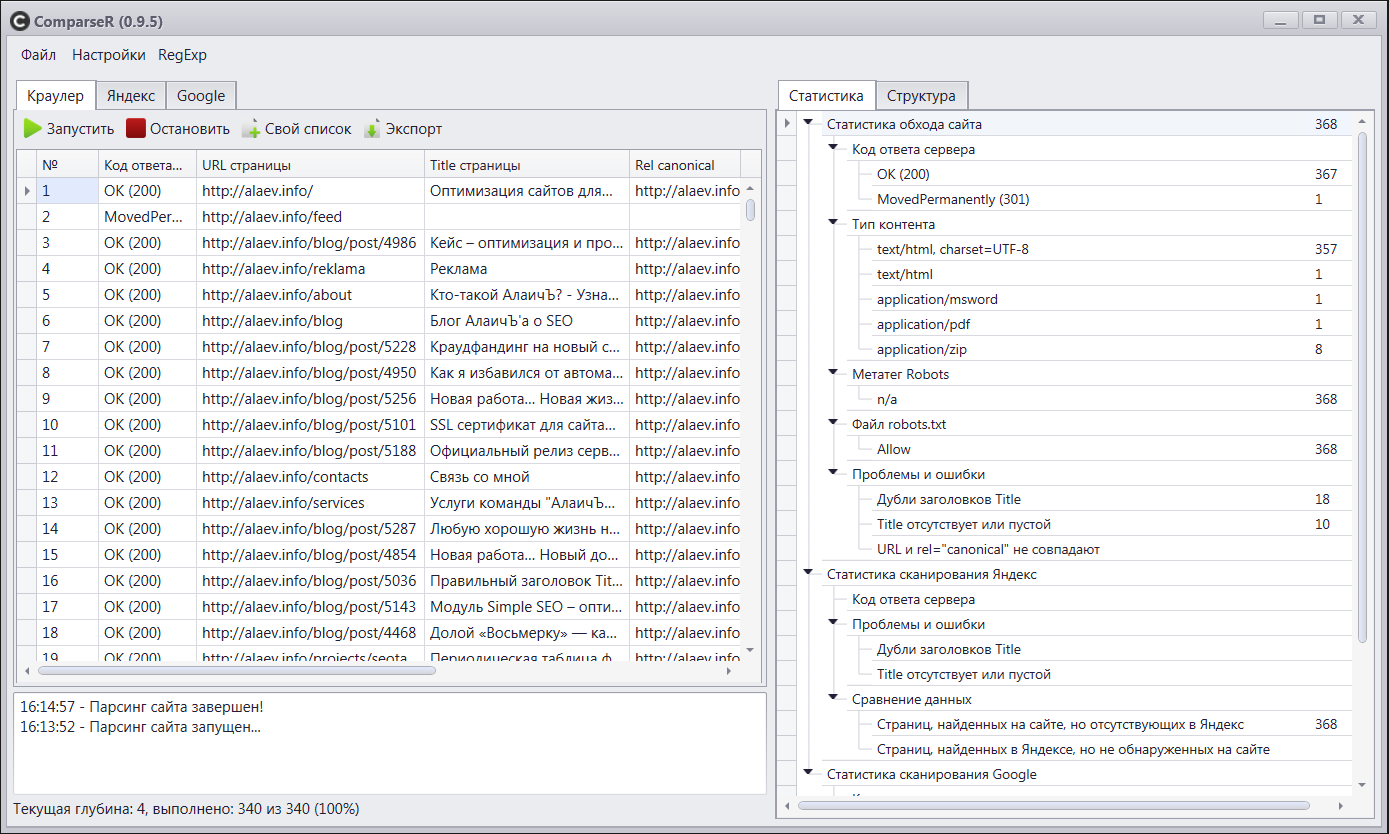Collapse the Метатег Robots node

tap(833, 373)
